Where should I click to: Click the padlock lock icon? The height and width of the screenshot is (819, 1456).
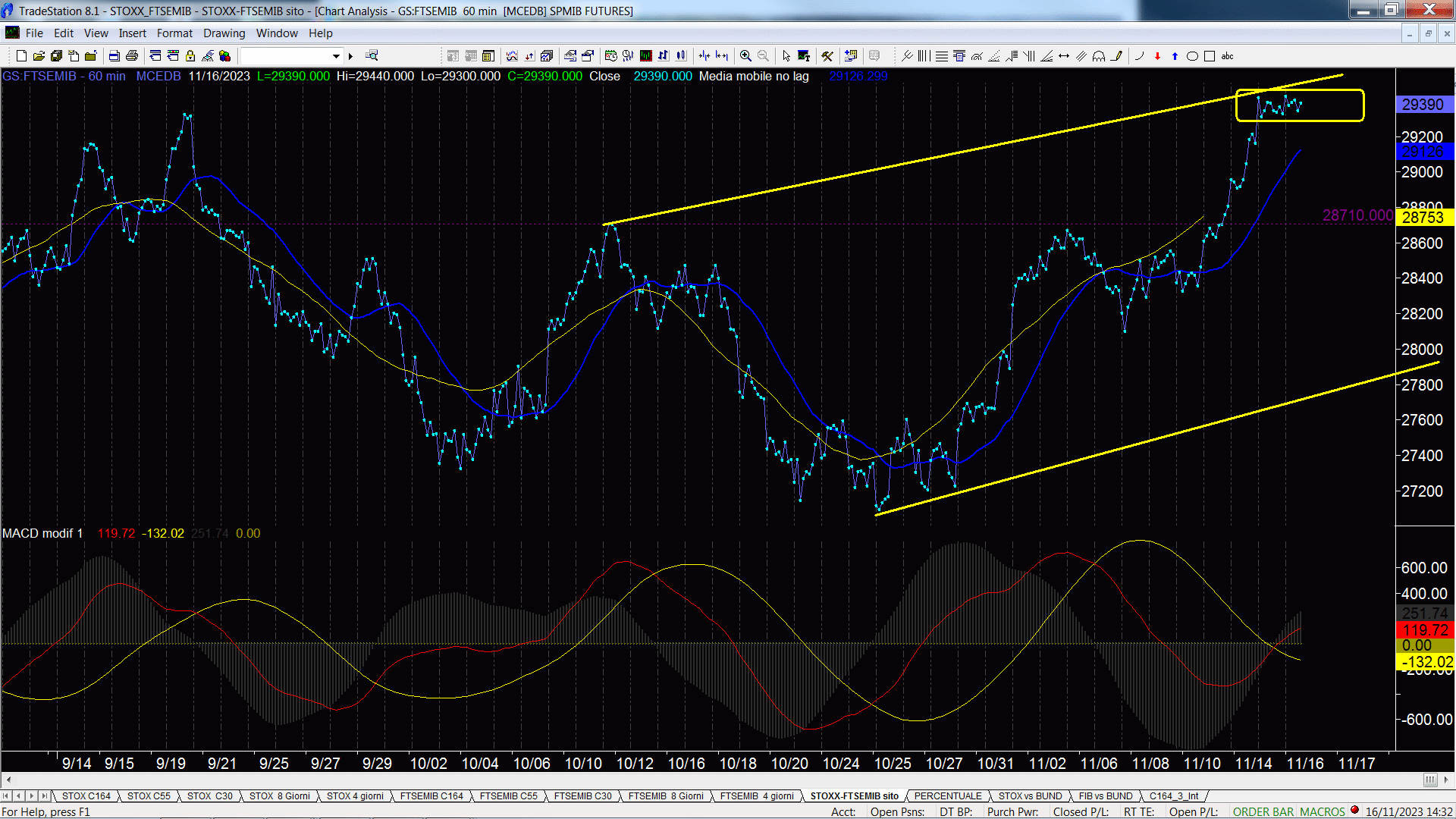pos(190,56)
